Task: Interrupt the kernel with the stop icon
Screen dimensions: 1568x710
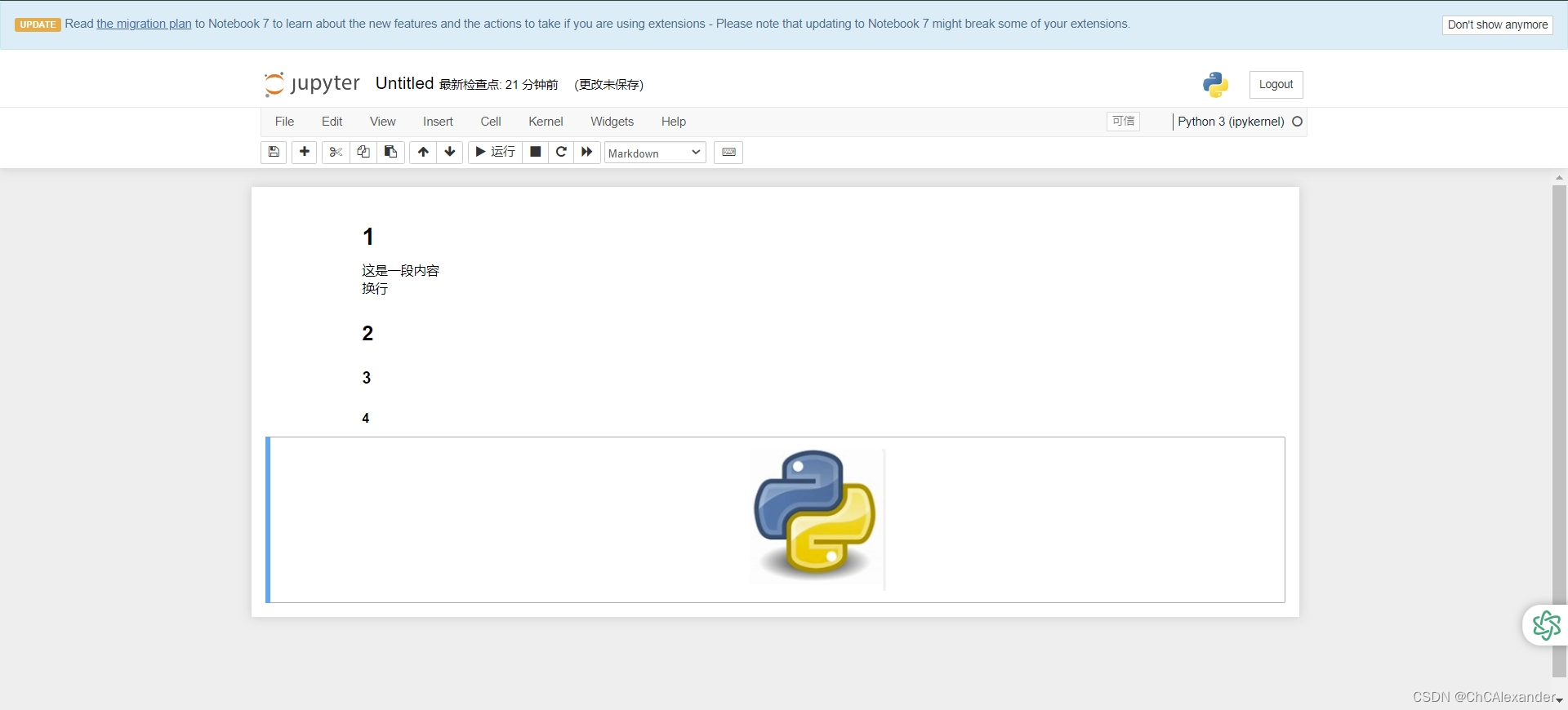Action: pyautogui.click(x=536, y=153)
